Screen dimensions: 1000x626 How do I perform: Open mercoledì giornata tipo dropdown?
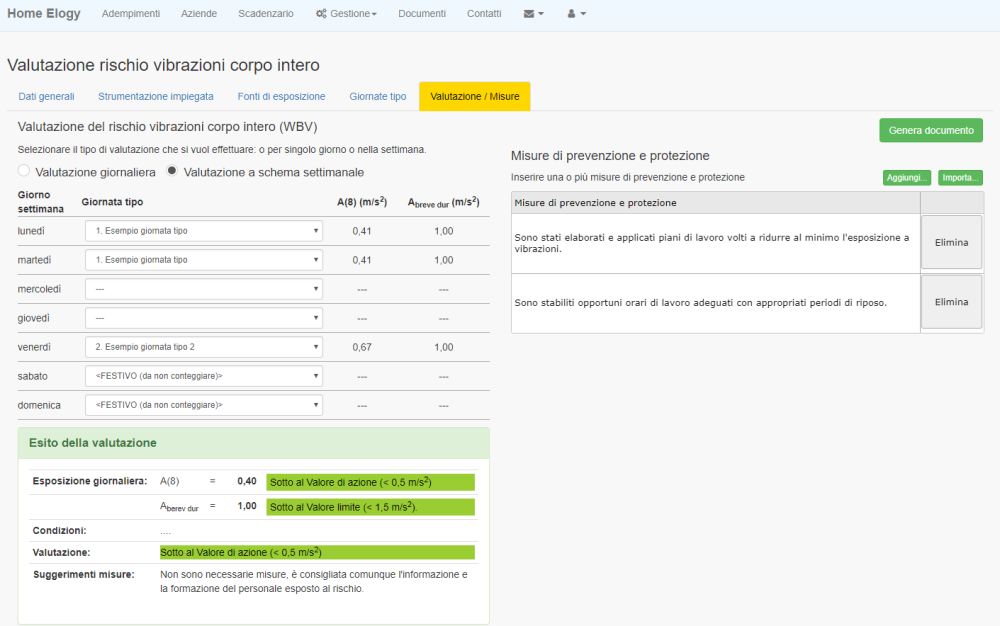203,289
